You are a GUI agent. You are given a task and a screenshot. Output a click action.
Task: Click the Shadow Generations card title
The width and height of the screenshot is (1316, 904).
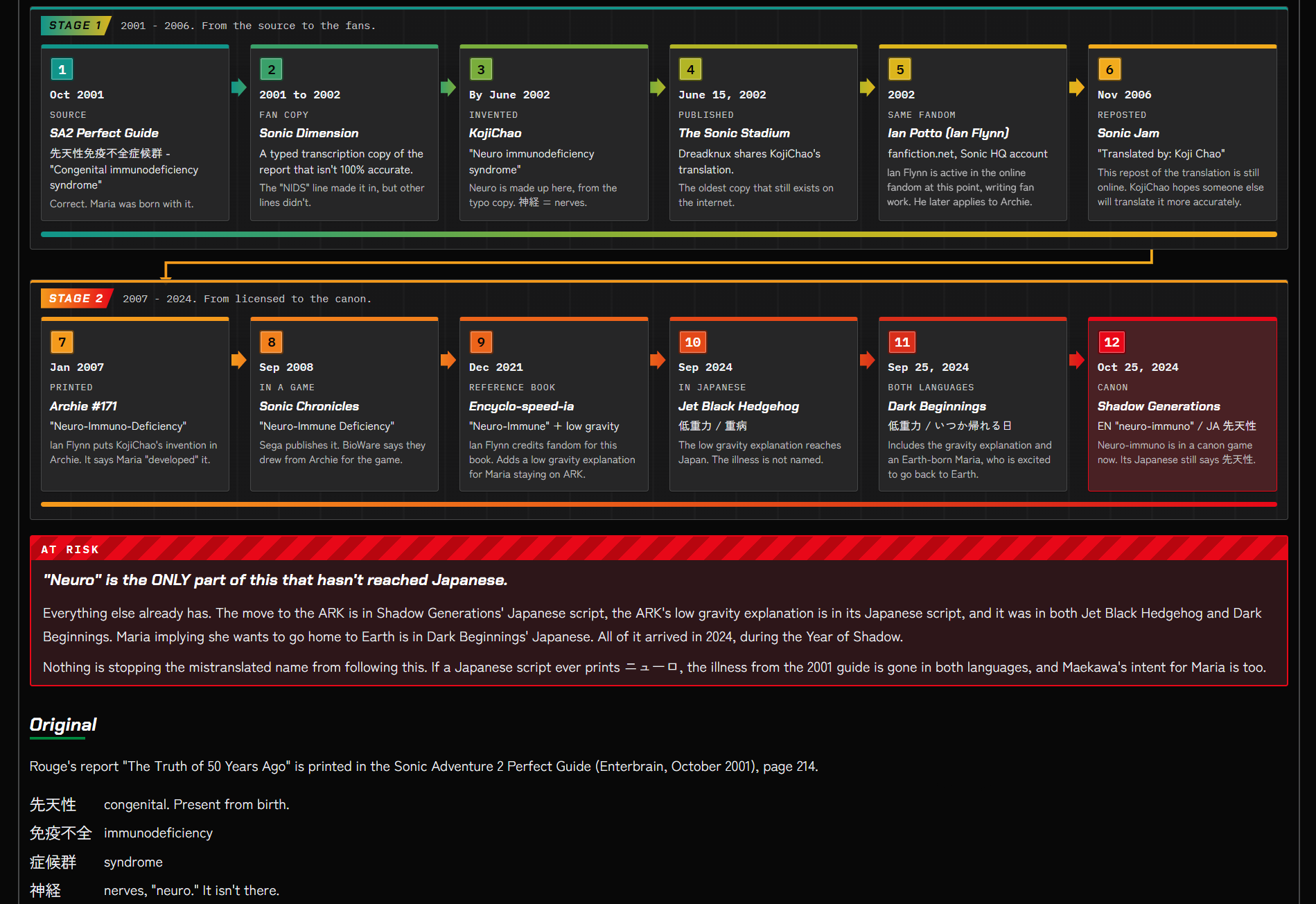pyautogui.click(x=1159, y=406)
